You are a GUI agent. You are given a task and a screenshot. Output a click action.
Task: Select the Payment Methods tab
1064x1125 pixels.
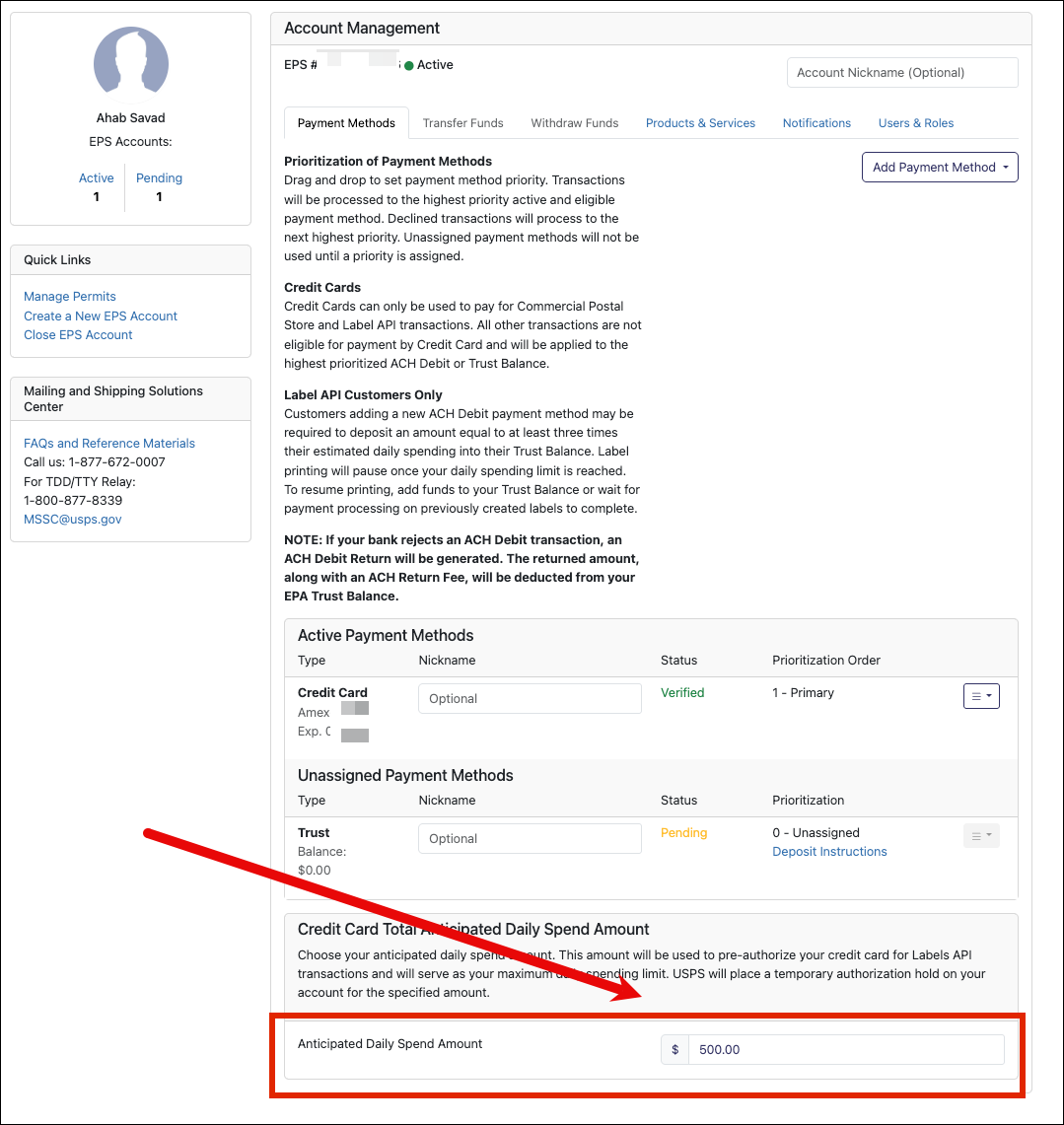pos(346,123)
